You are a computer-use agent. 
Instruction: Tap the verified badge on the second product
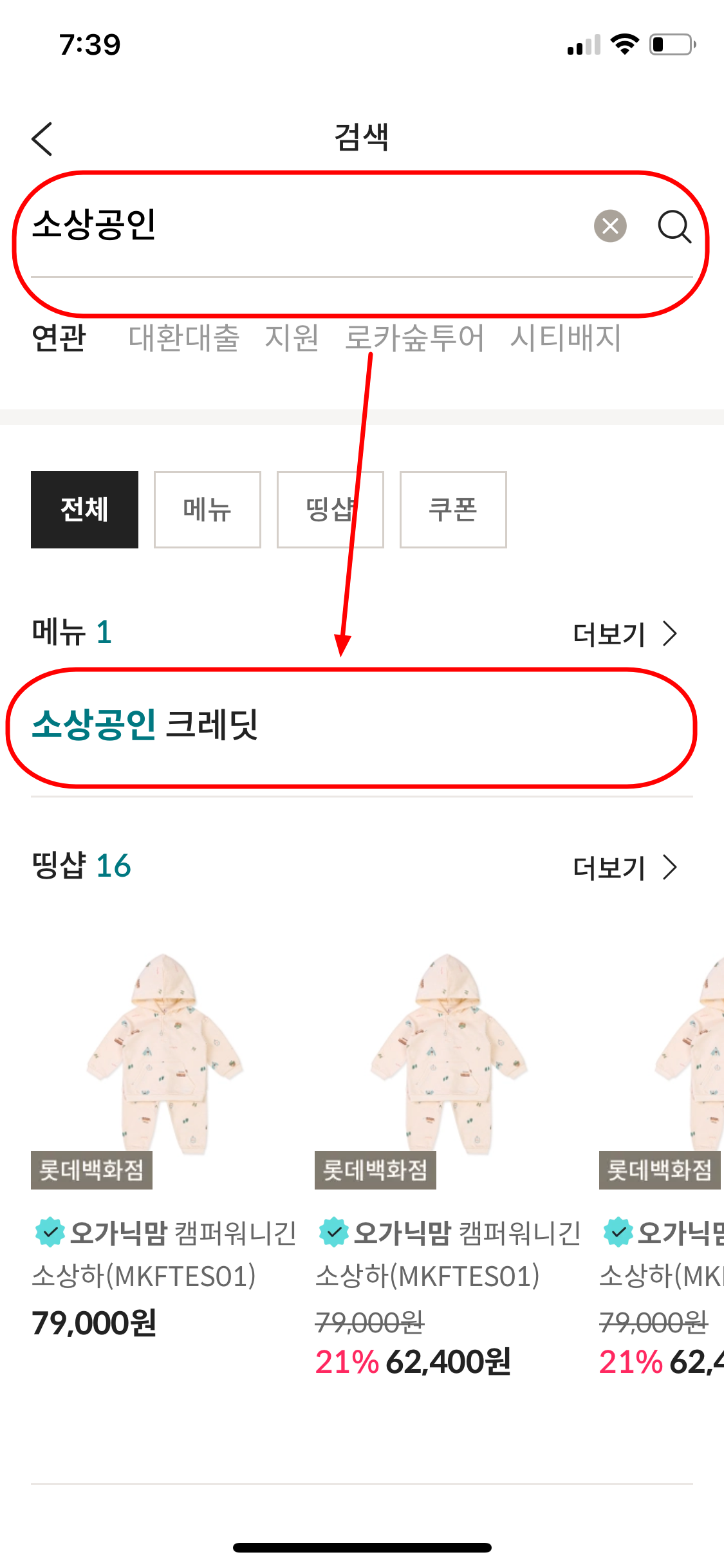(333, 1232)
